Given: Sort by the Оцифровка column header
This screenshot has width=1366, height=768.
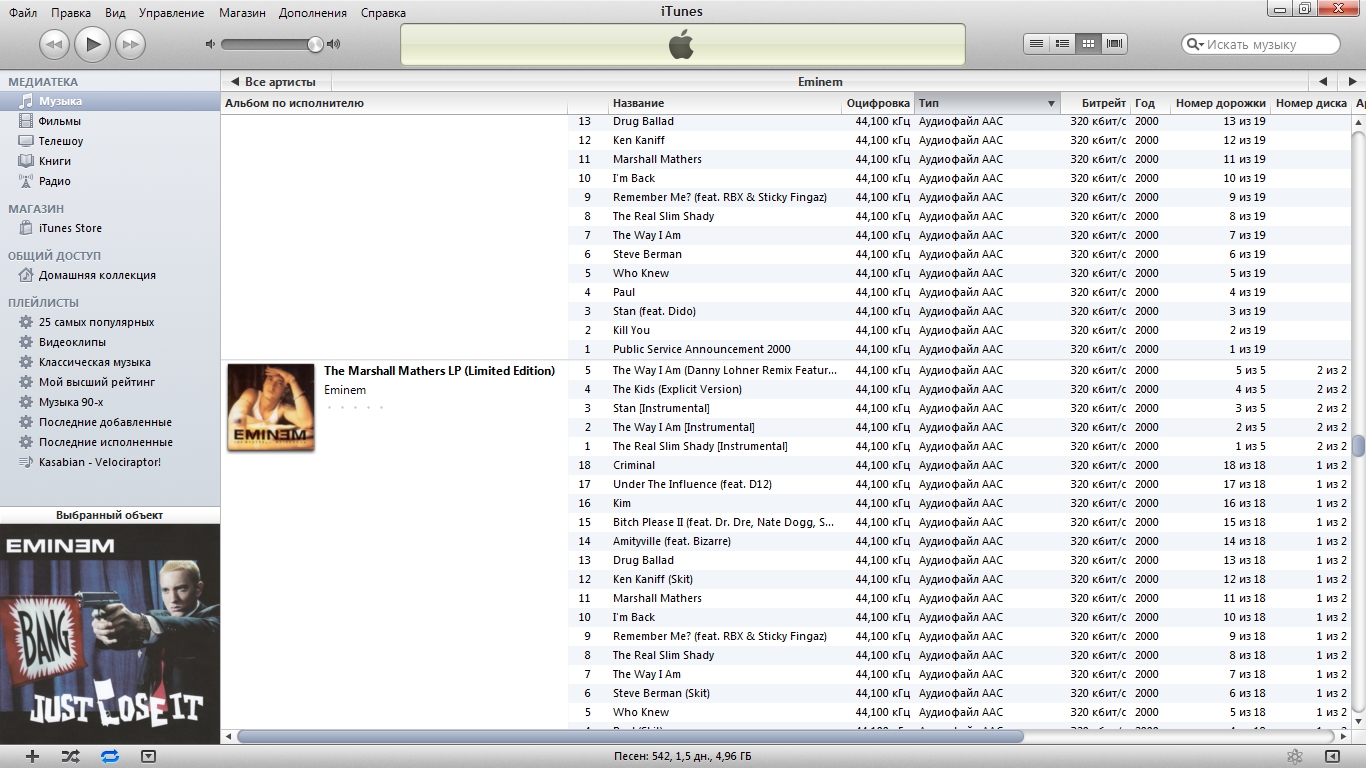Looking at the screenshot, I should [878, 103].
